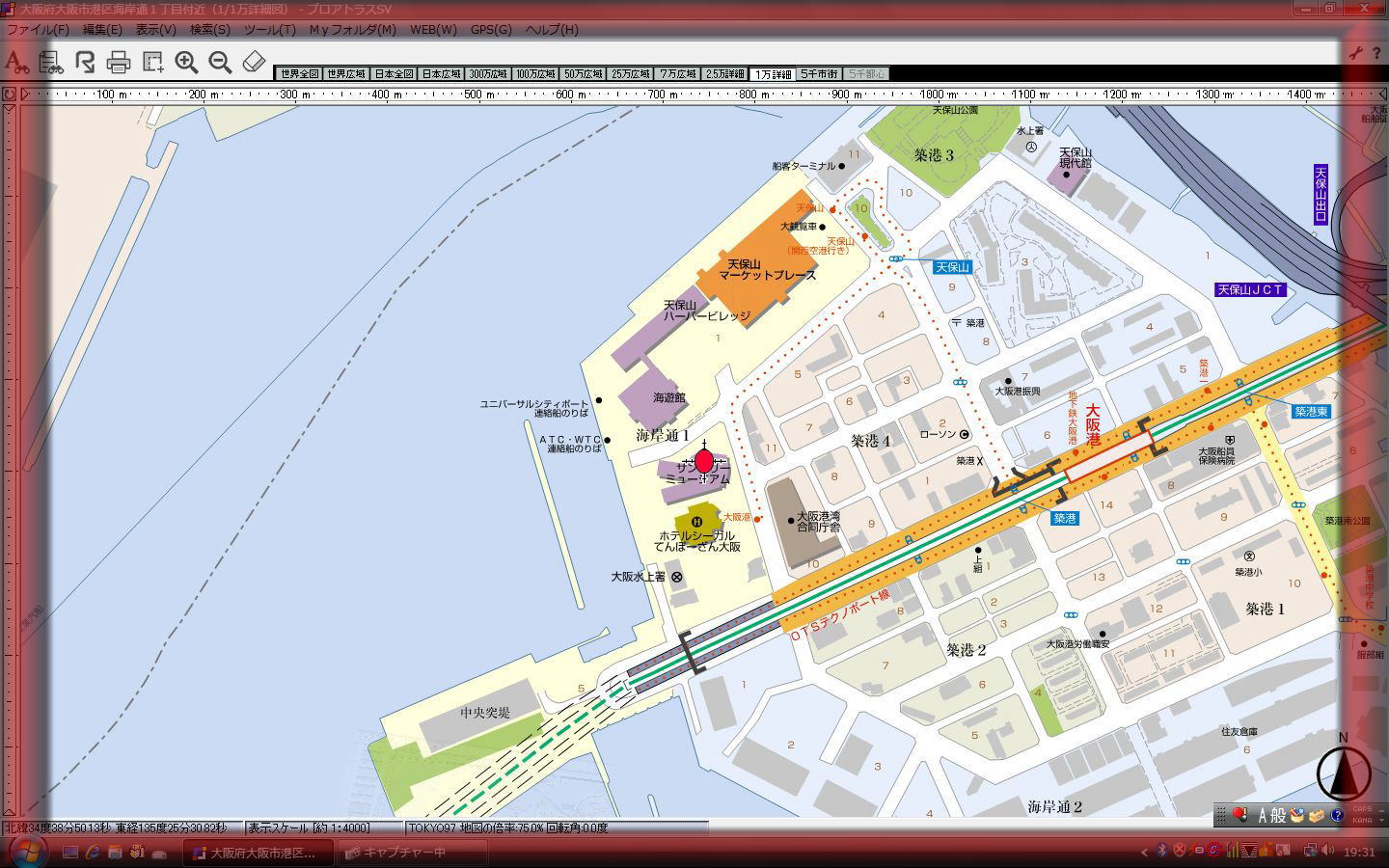
Task: Select the 2.5万詳細 scale button
Action: point(724,74)
